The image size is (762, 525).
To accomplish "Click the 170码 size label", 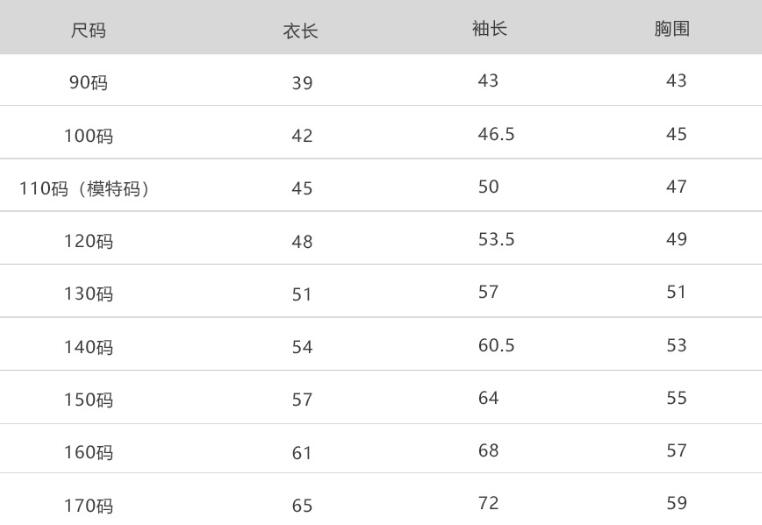I will tap(88, 506).
